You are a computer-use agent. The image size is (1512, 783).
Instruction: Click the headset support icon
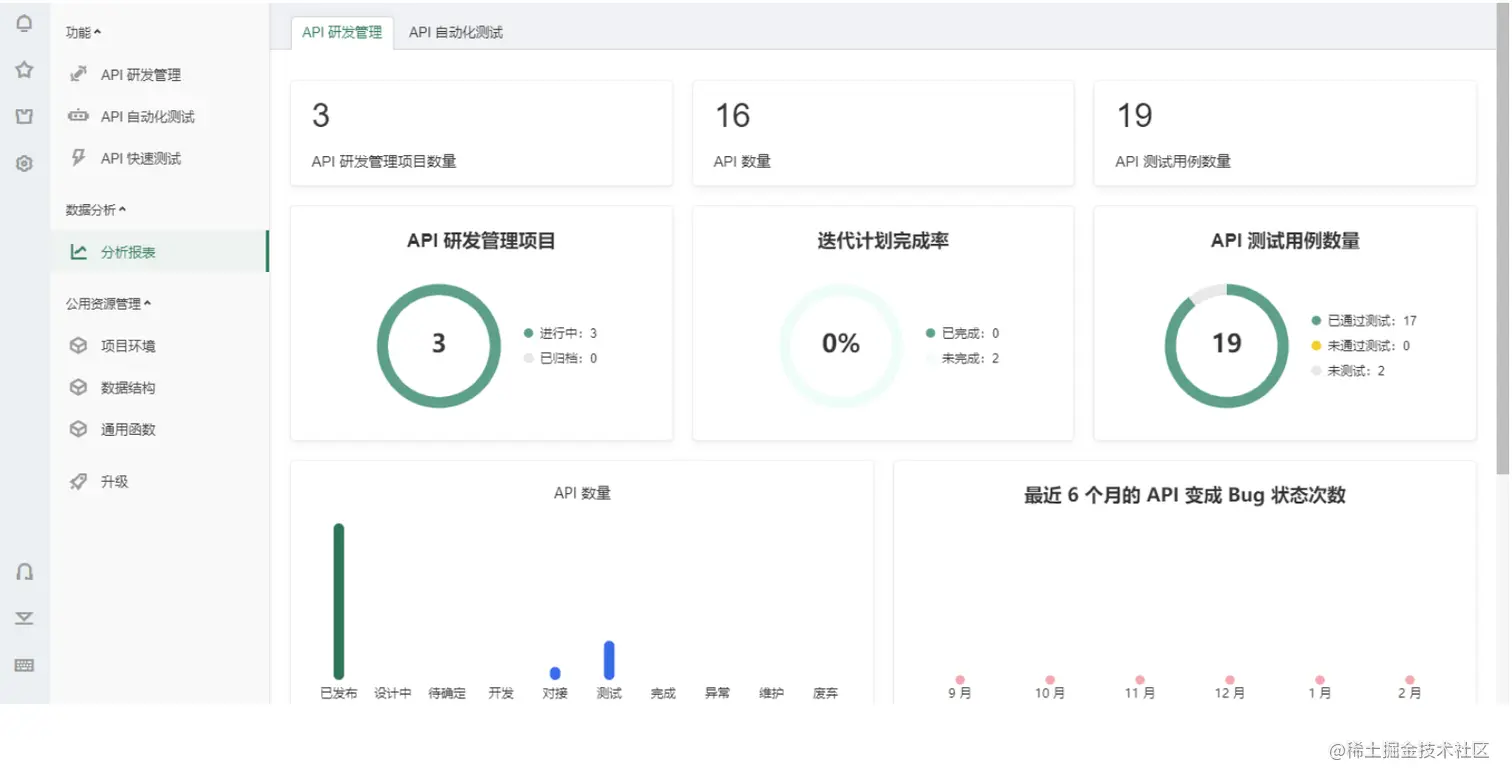25,572
